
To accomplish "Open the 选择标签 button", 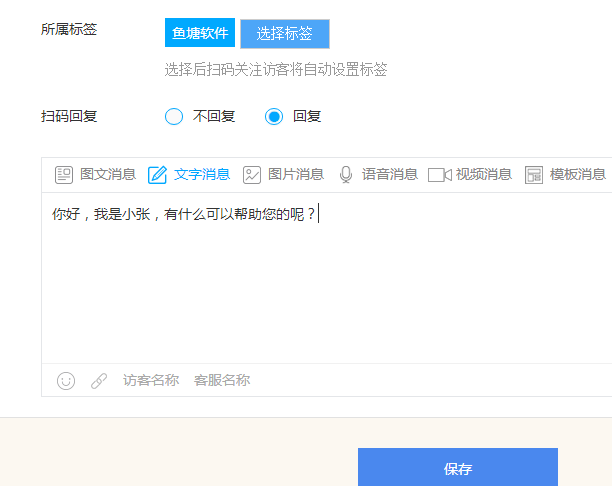I will [285, 34].
